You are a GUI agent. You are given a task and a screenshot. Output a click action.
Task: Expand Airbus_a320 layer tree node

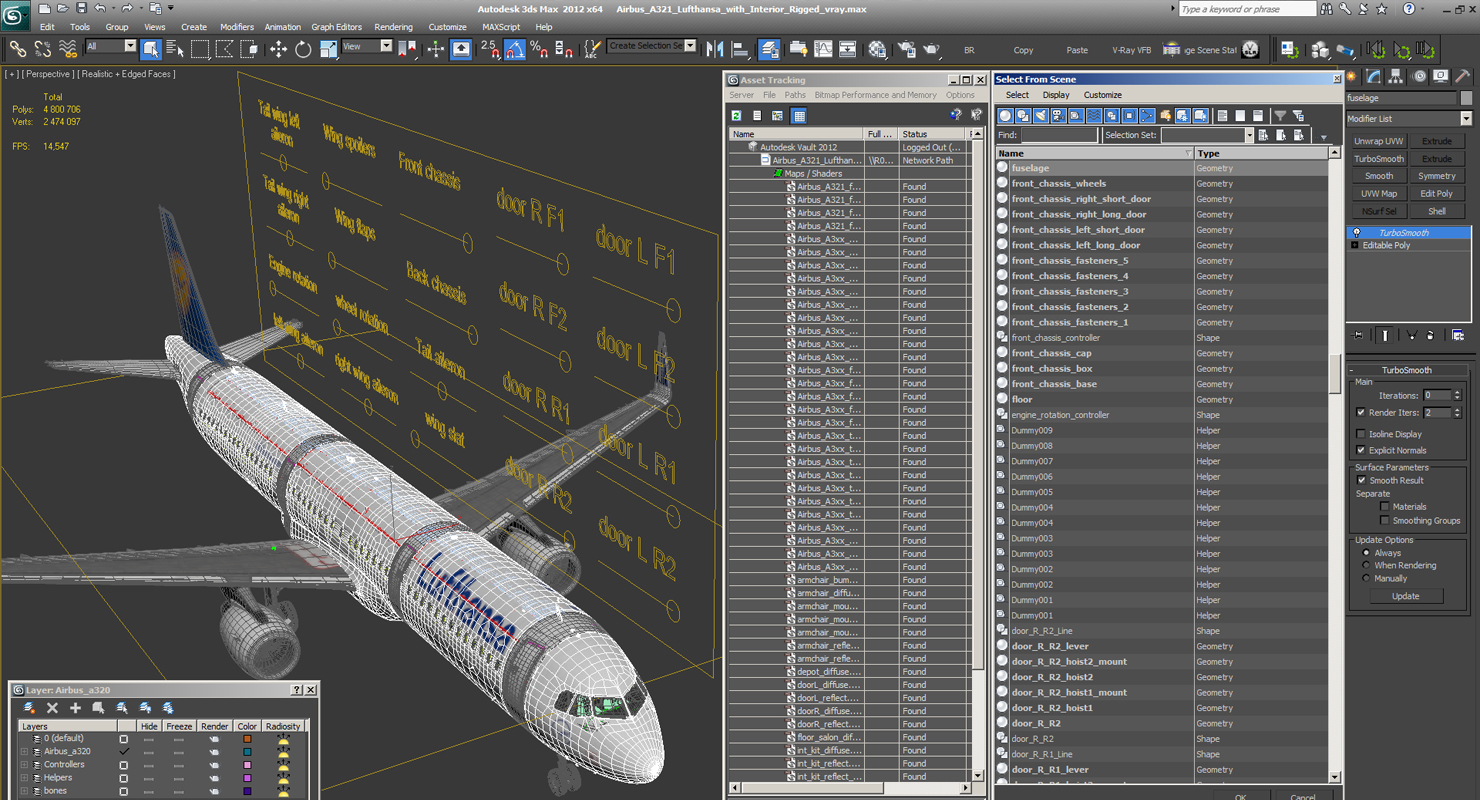pyautogui.click(x=24, y=751)
